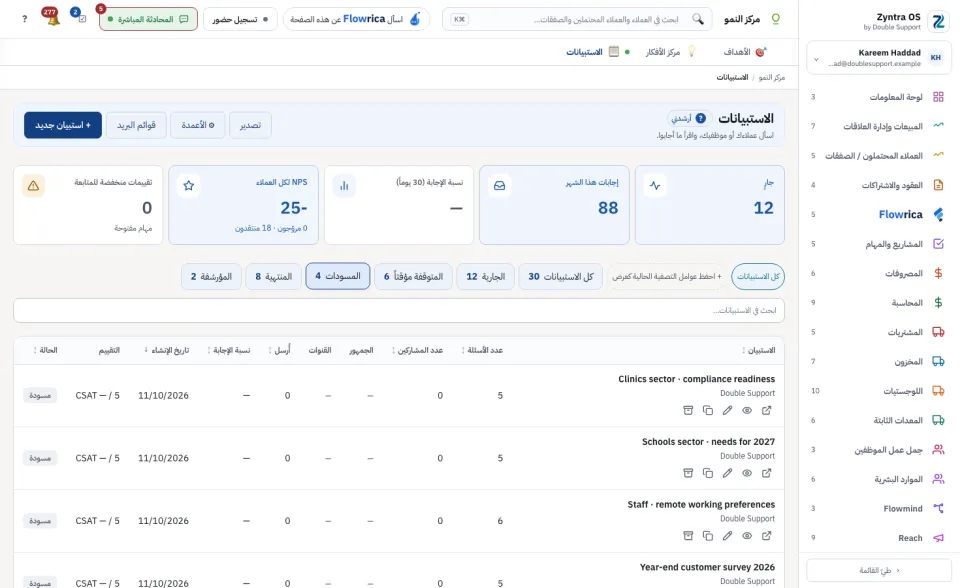The width and height of the screenshot is (960, 588).
Task: Click the bar chart icon on response rate card
Action: [x=344, y=186]
